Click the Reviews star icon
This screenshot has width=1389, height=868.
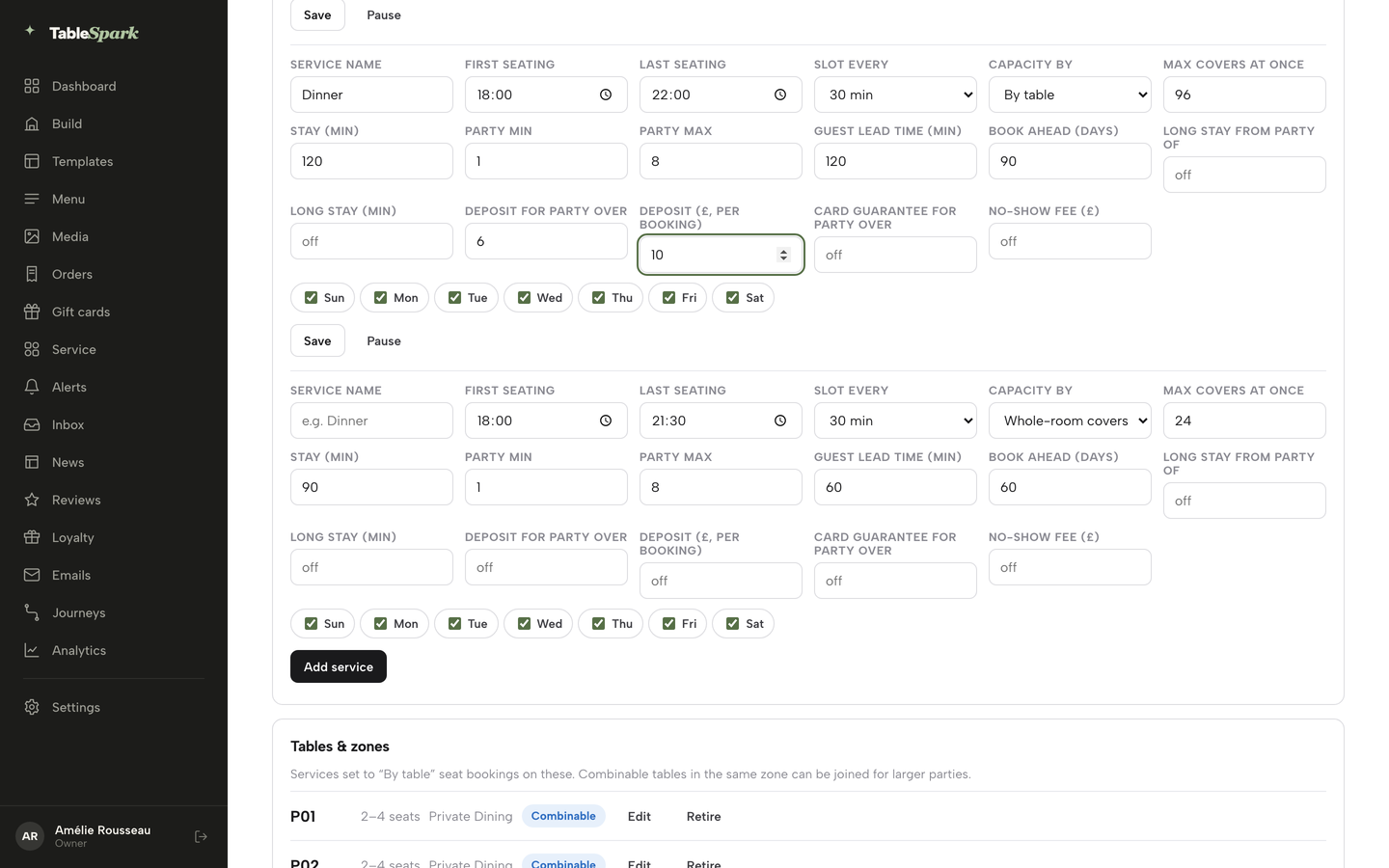pos(32,500)
